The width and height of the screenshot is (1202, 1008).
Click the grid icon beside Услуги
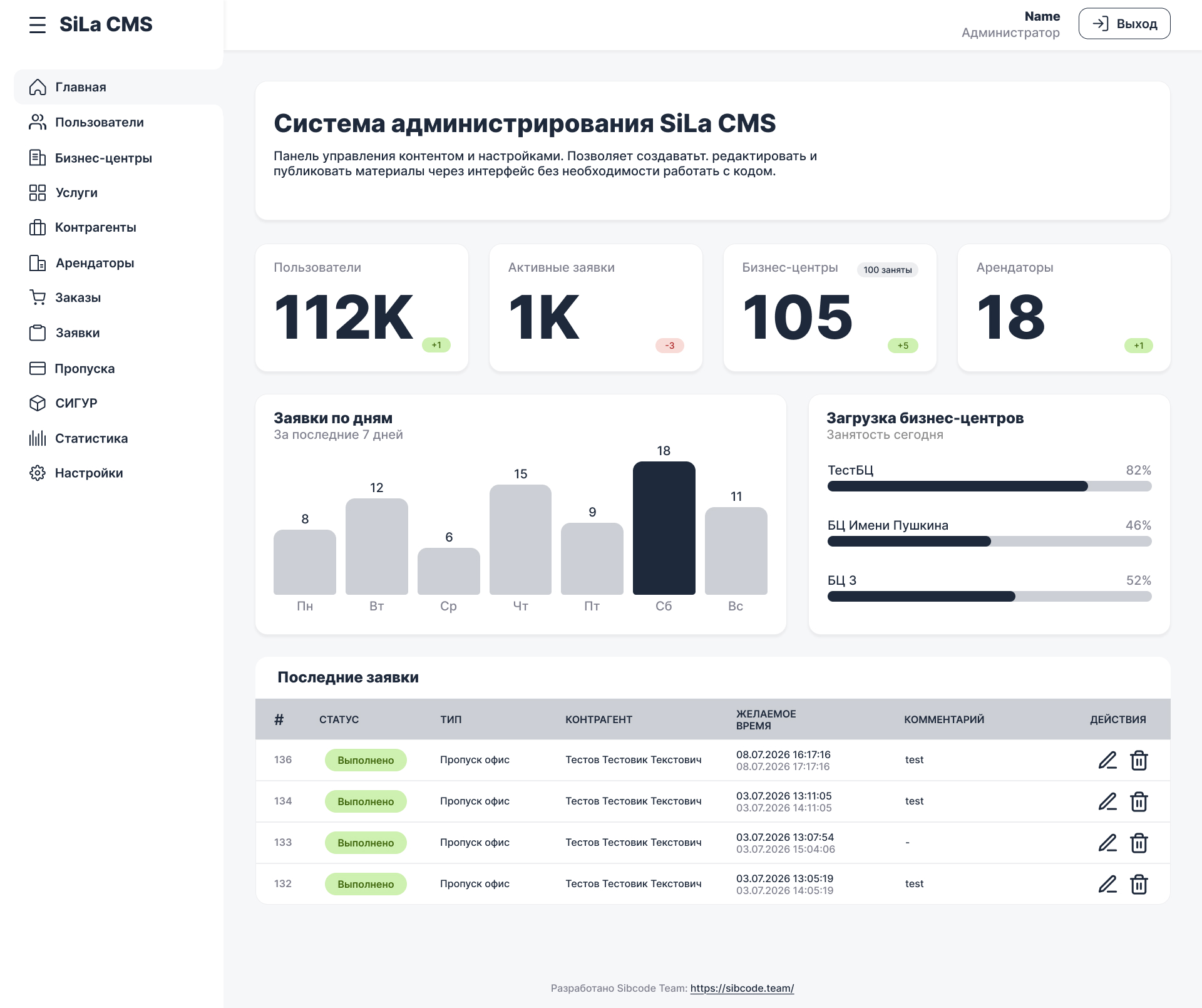pyautogui.click(x=38, y=193)
